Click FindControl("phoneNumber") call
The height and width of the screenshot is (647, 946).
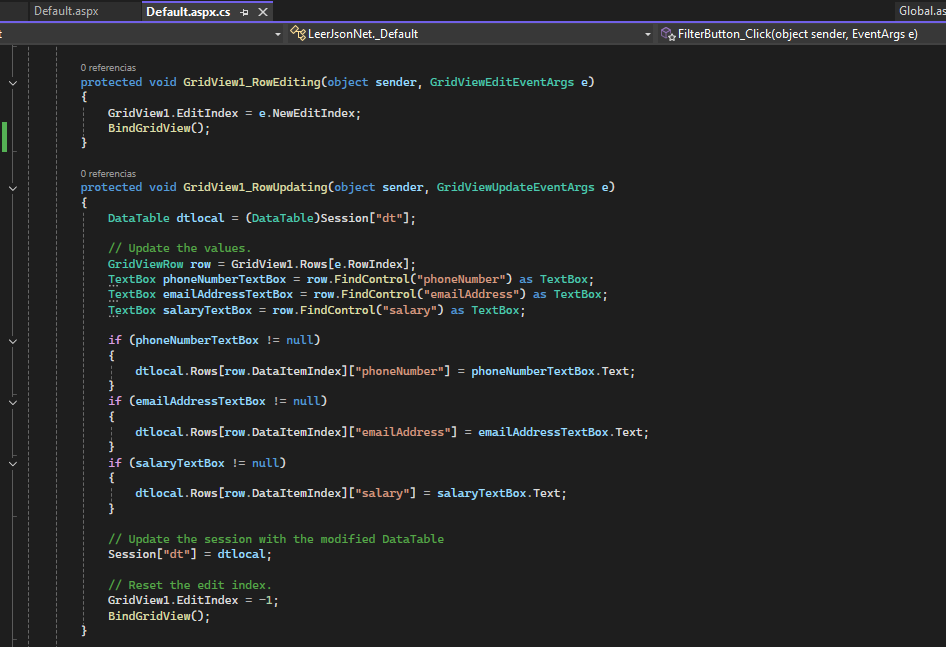tap(423, 279)
